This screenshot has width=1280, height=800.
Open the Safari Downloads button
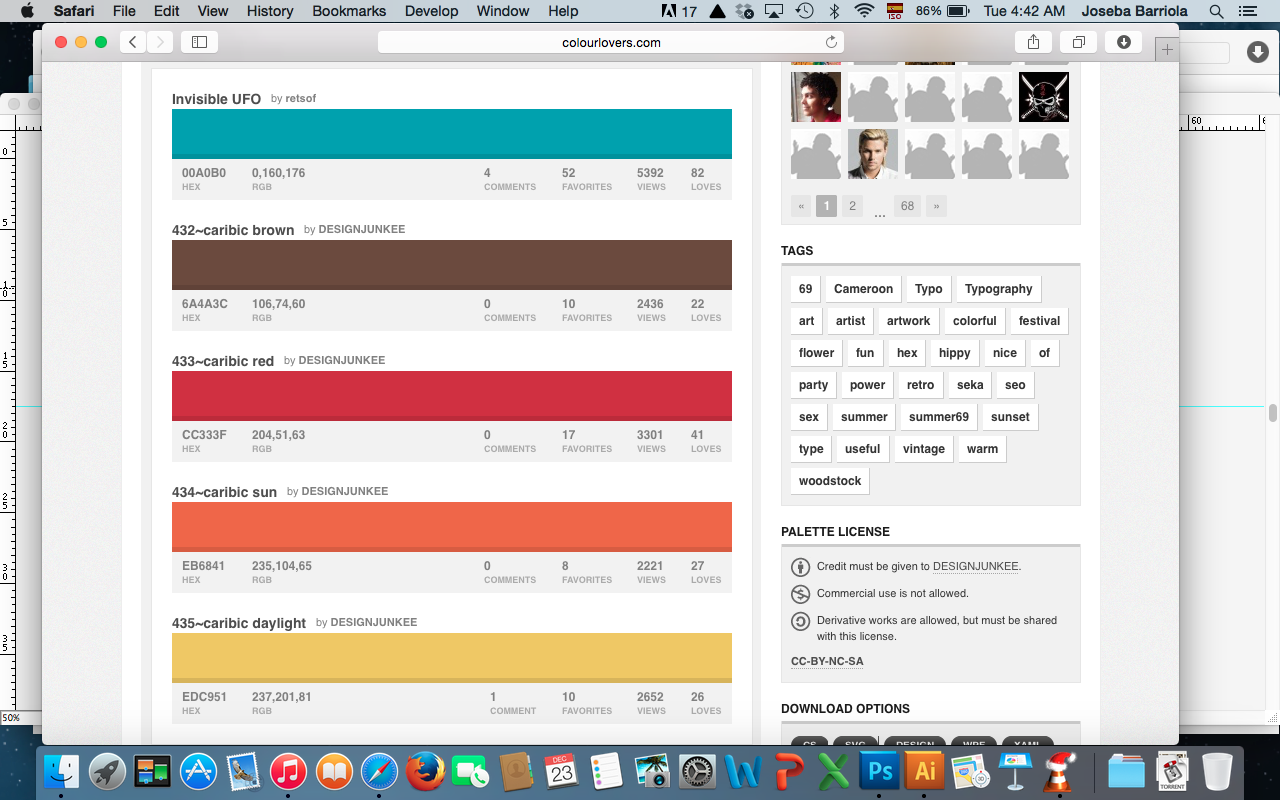pyautogui.click(x=1123, y=42)
